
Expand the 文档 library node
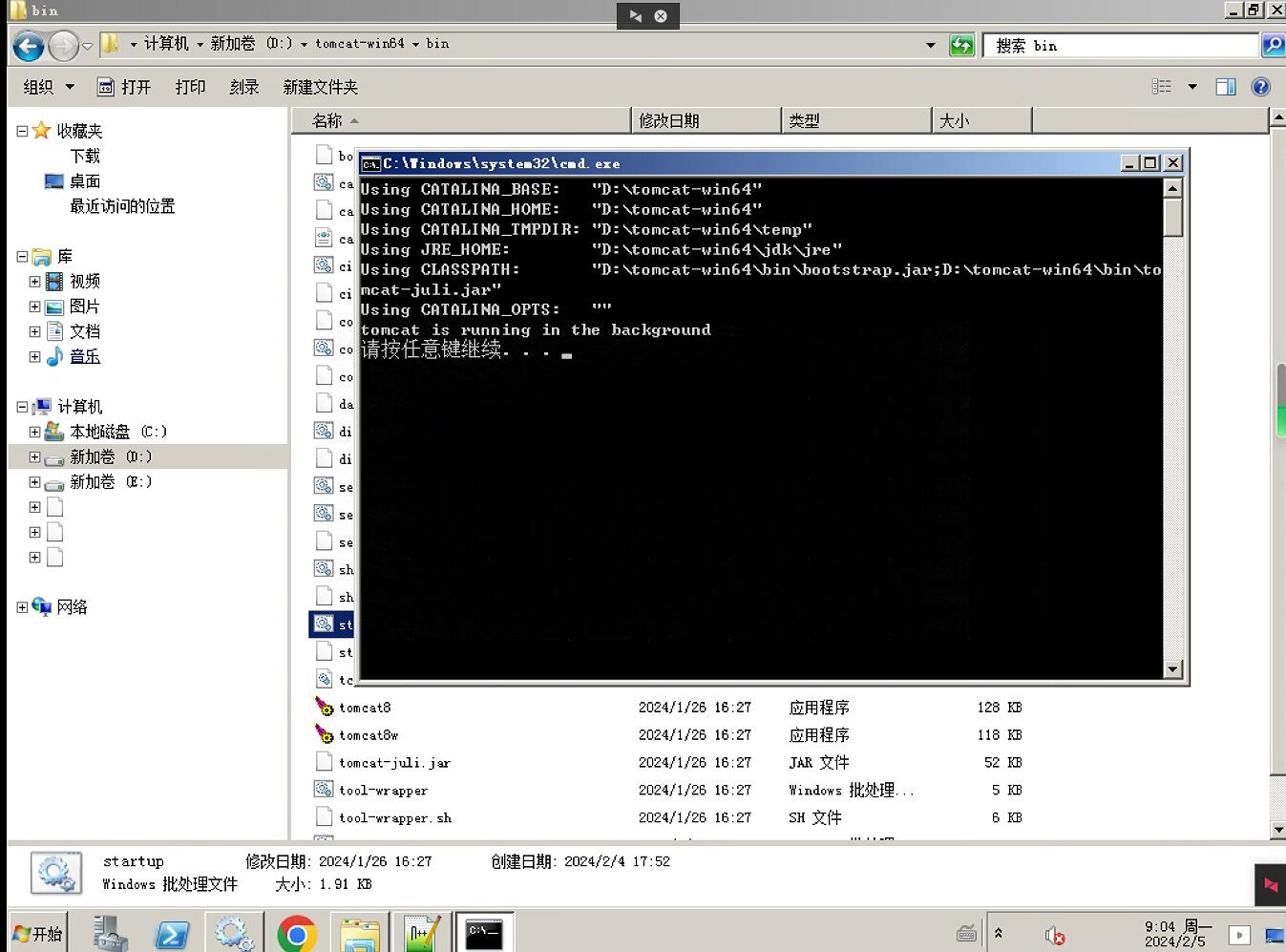34,331
